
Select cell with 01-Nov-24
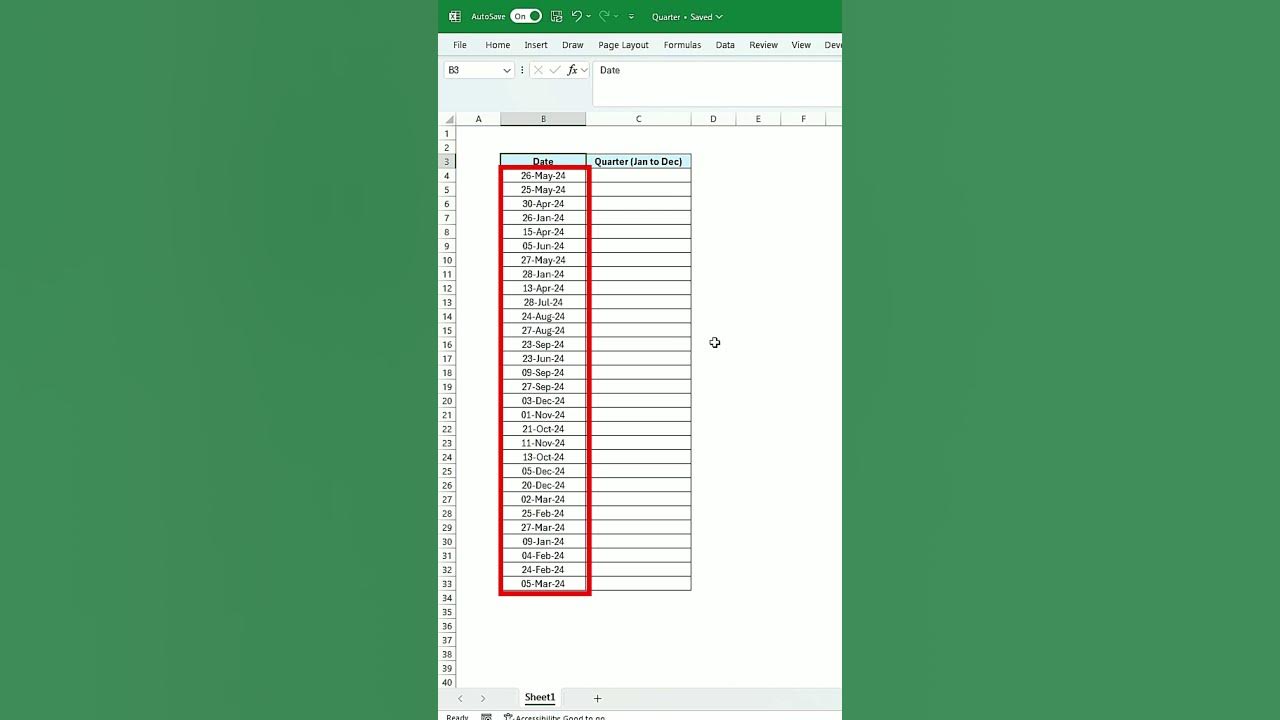543,415
